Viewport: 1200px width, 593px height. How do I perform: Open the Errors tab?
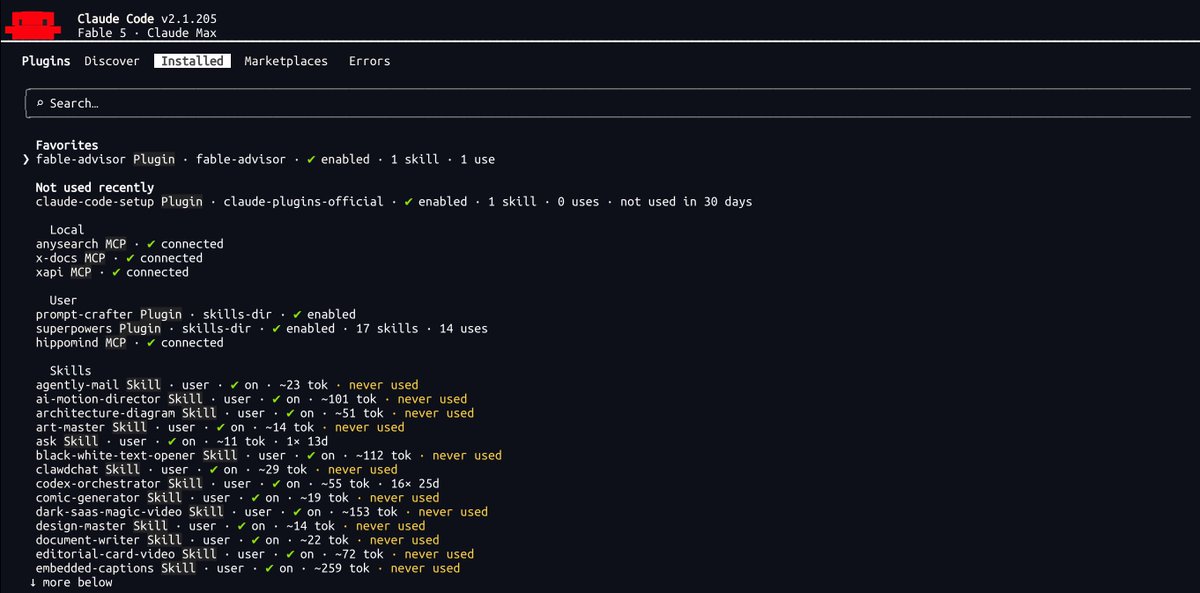coord(370,61)
